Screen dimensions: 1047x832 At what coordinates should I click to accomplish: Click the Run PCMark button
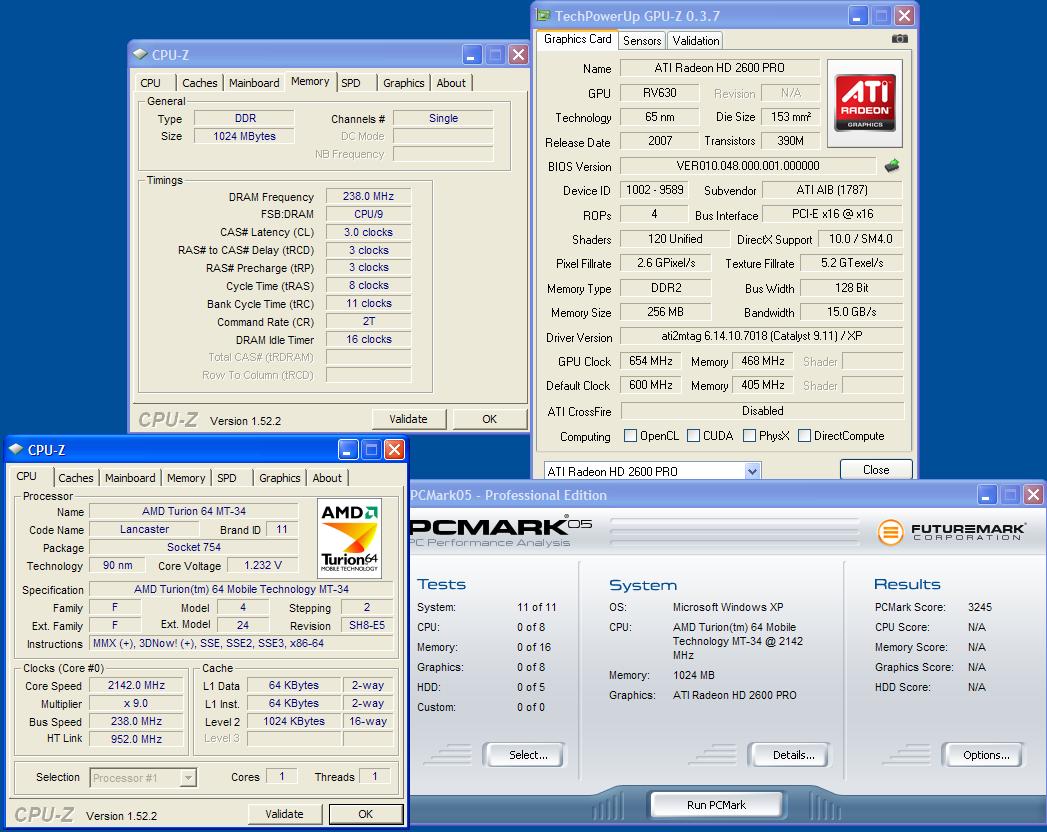pyautogui.click(x=716, y=805)
